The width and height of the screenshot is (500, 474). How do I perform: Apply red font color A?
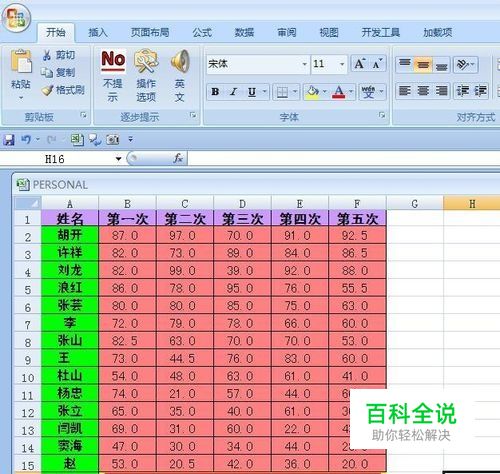point(339,92)
